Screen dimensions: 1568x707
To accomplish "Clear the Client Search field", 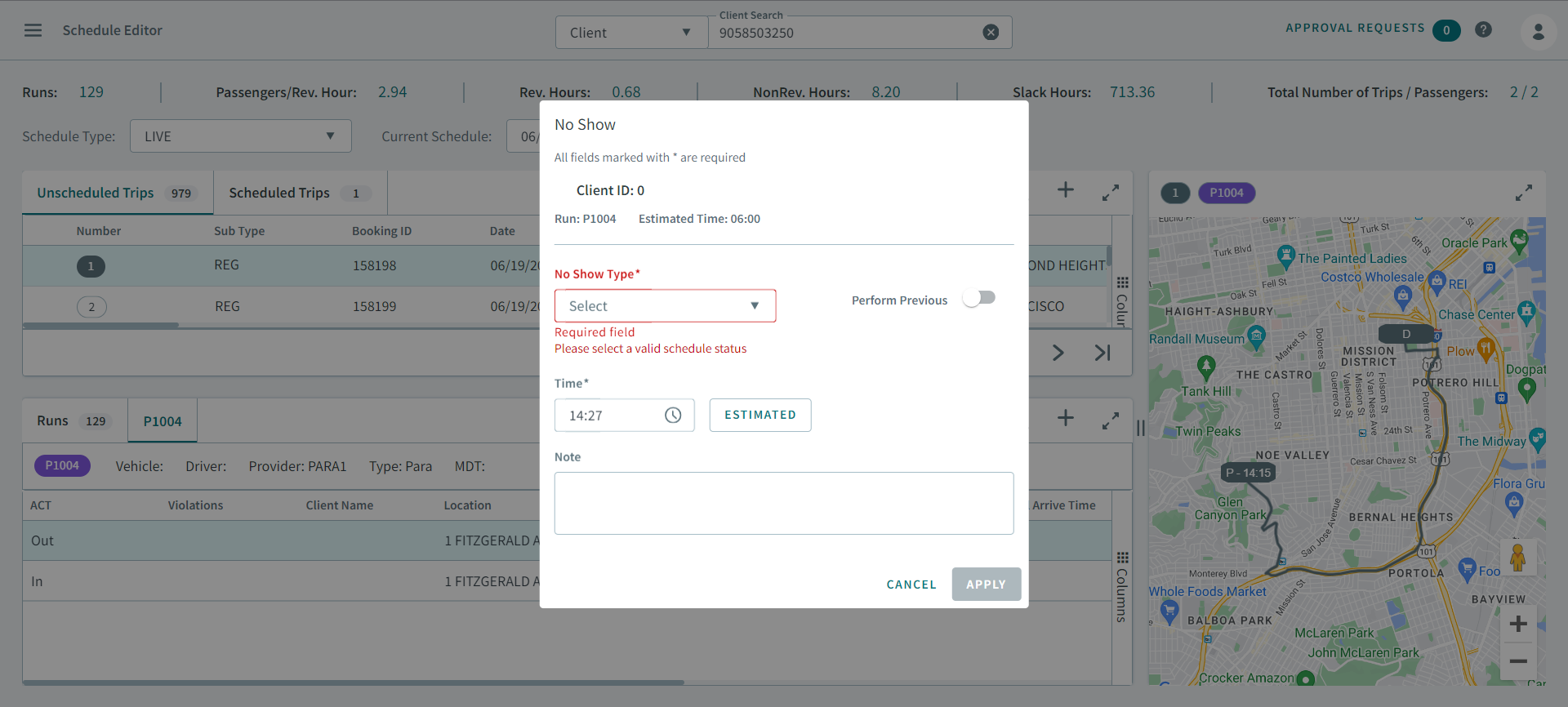I will pos(991,33).
